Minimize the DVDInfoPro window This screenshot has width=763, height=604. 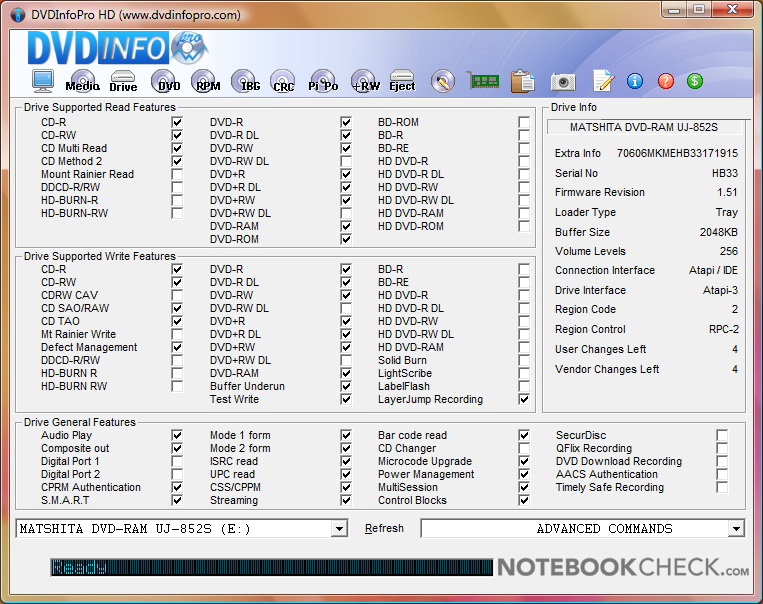pos(674,10)
